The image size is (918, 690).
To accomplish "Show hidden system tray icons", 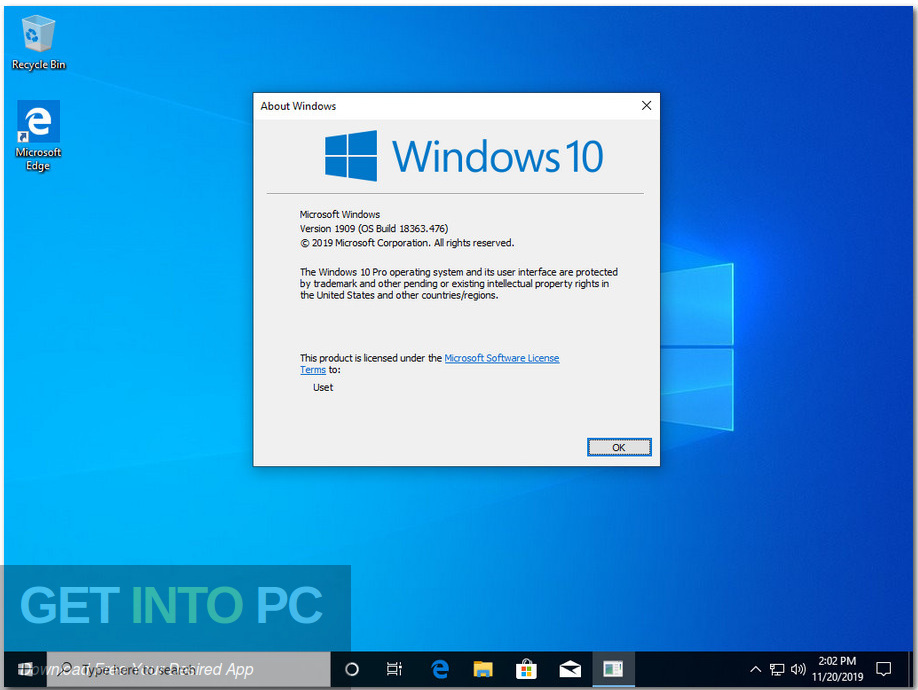I will 755,669.
